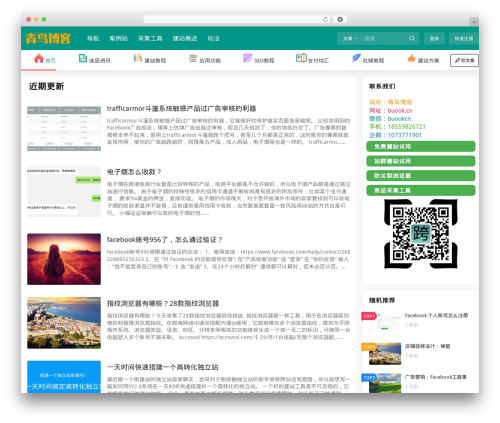Open article facebook账号956了
Image resolution: width=500 pixels, height=423 pixels.
(x=164, y=239)
